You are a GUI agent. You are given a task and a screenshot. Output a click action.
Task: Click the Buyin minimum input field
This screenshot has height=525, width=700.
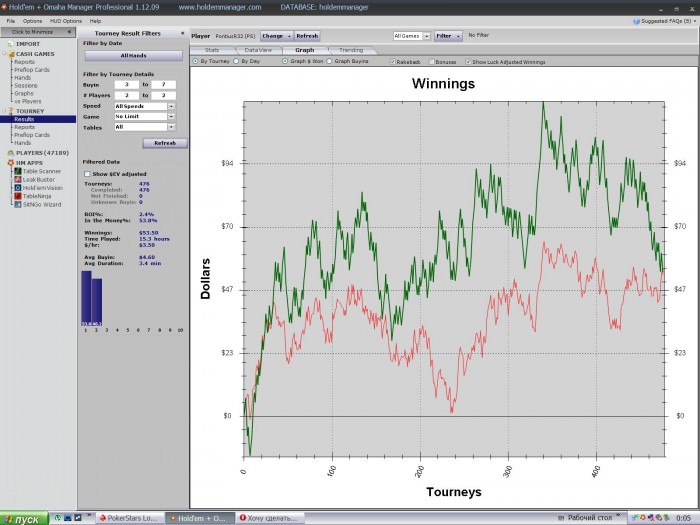pos(127,84)
